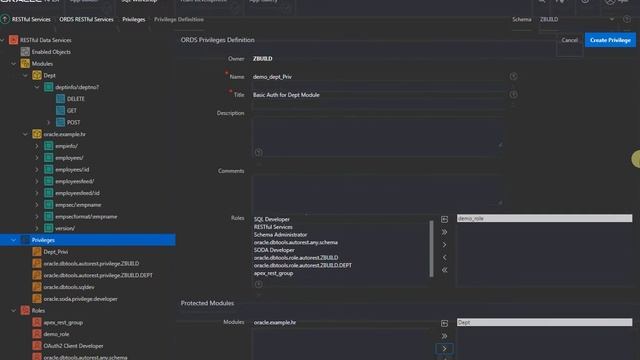This screenshot has height=360, width=640.
Task: Collapse the Modules tree node
Action: (x=13, y=64)
